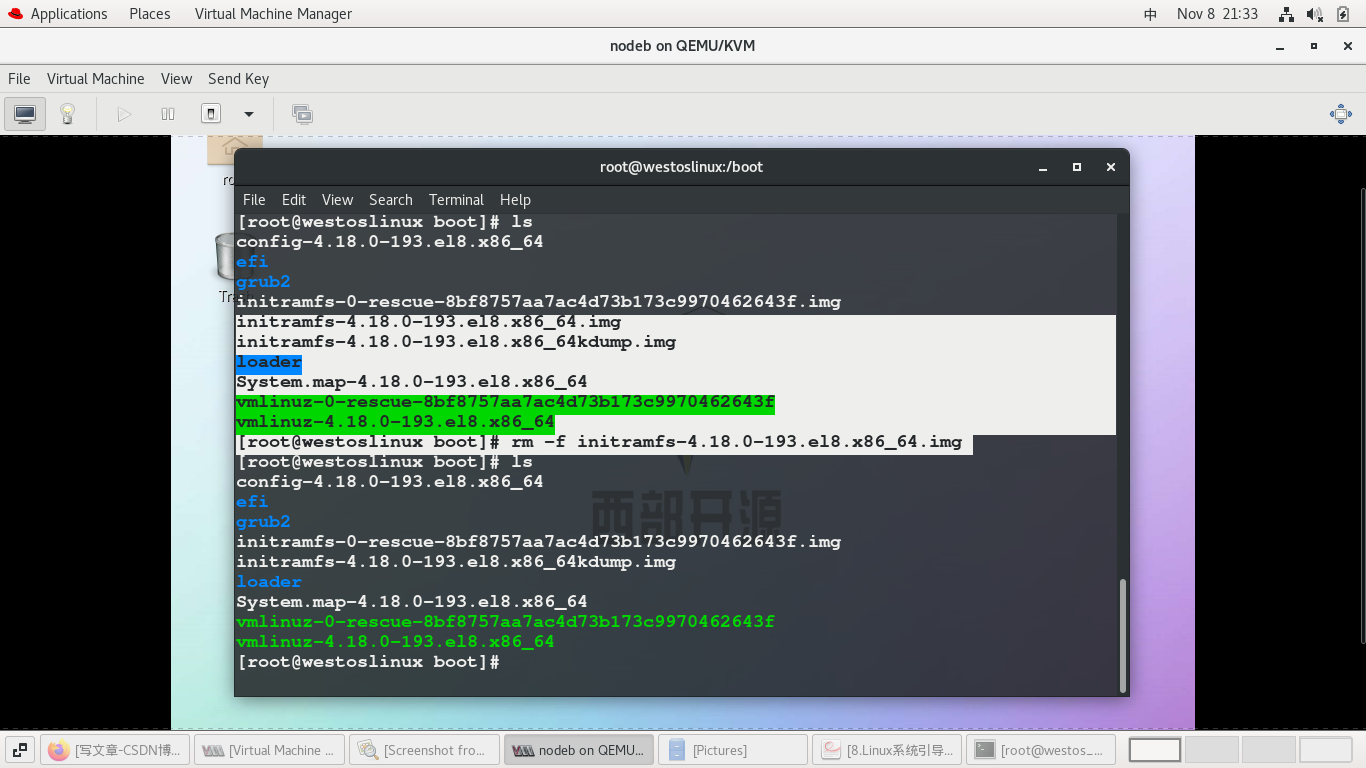Switch to the Pictures taskbar window
Image resolution: width=1366 pixels, height=768 pixels.
pyautogui.click(x=733, y=749)
